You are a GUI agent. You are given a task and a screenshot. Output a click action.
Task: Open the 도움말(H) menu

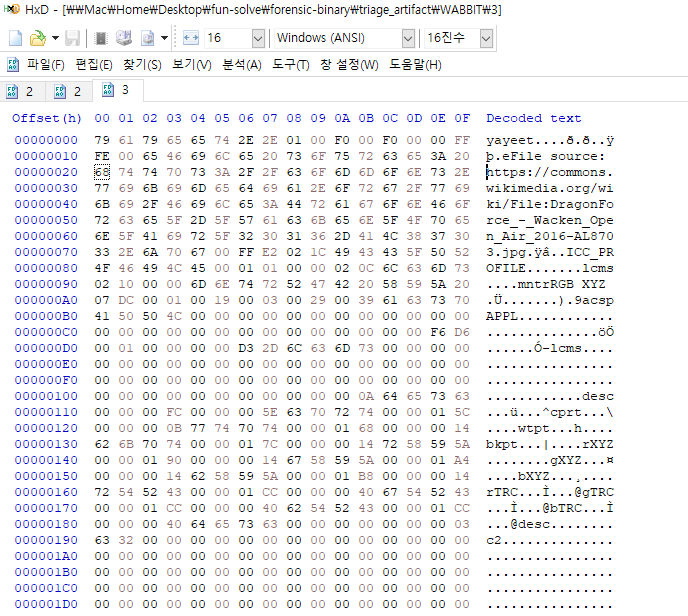(x=416, y=65)
